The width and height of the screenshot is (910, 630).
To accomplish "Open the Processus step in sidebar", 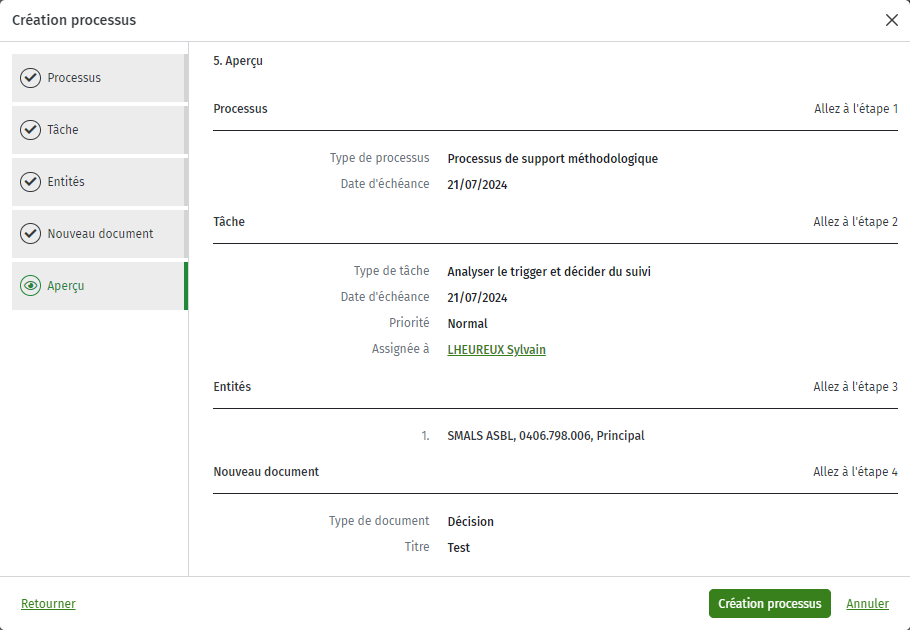I will click(100, 78).
